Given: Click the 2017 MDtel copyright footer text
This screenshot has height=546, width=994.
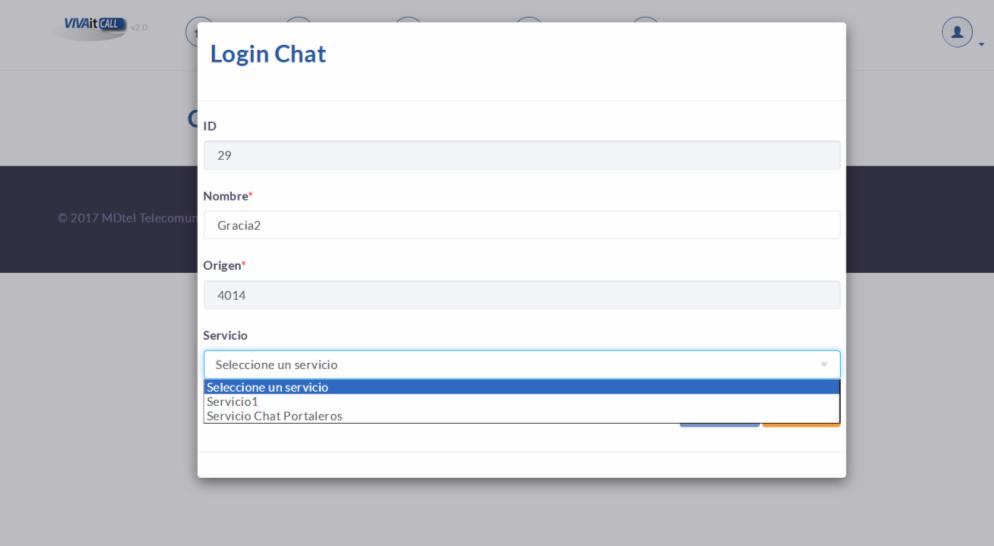Looking at the screenshot, I should [127, 218].
